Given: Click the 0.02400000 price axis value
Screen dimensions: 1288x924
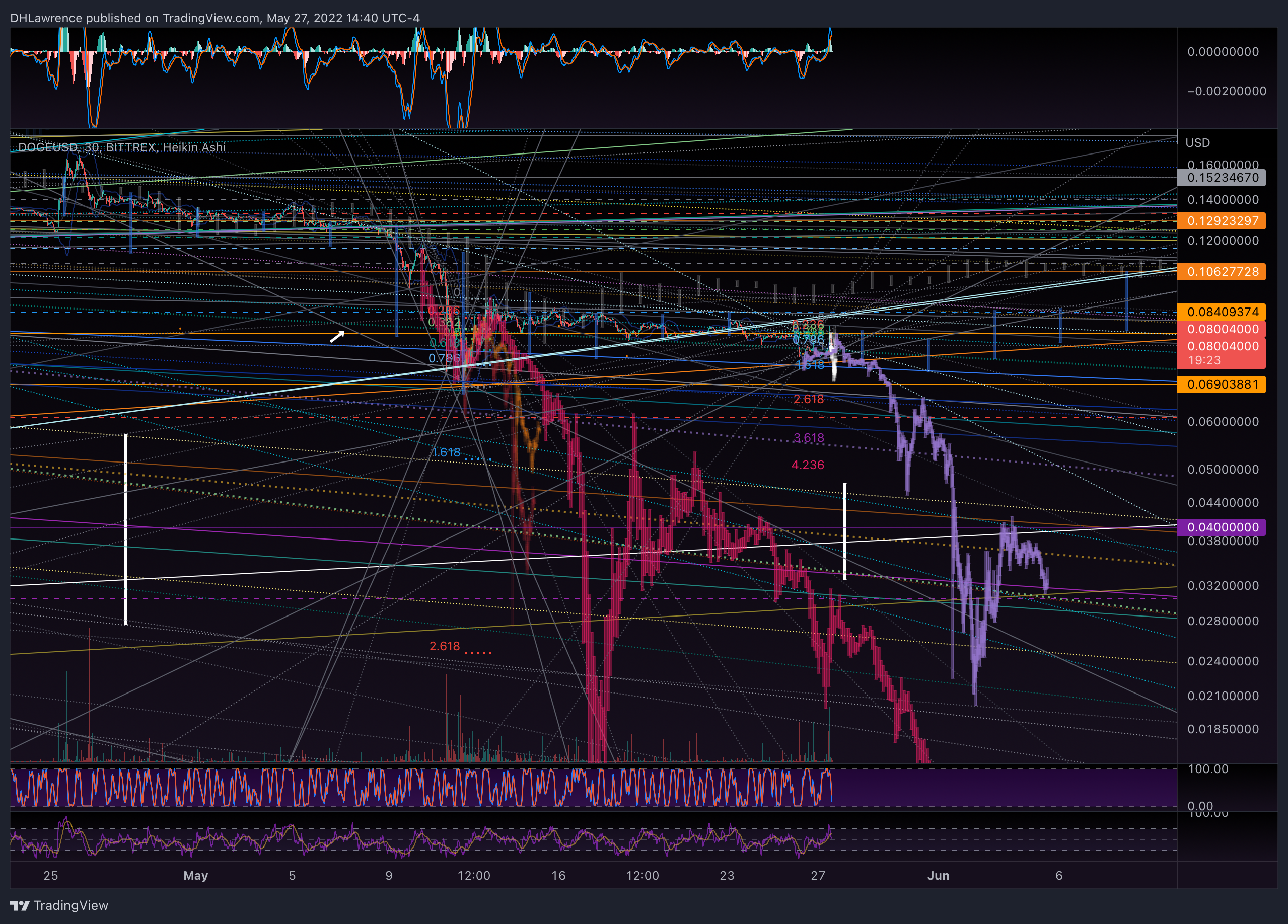Looking at the screenshot, I should [x=1223, y=661].
